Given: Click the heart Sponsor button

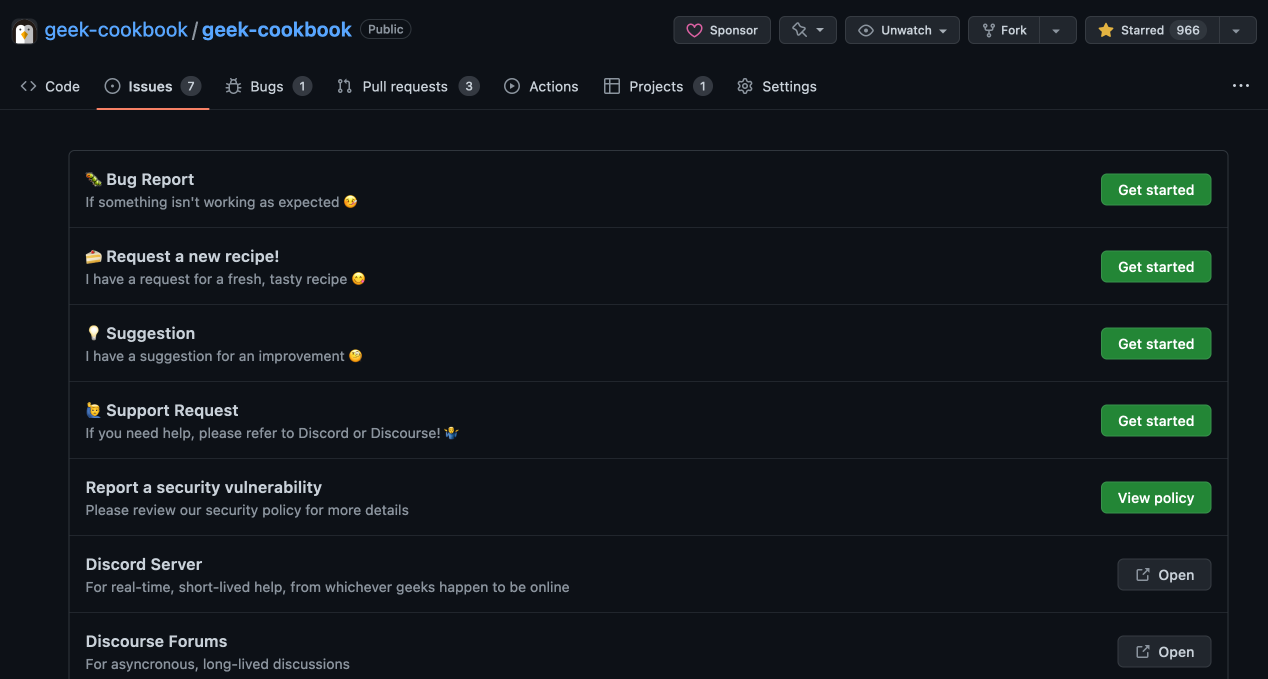Looking at the screenshot, I should (722, 30).
